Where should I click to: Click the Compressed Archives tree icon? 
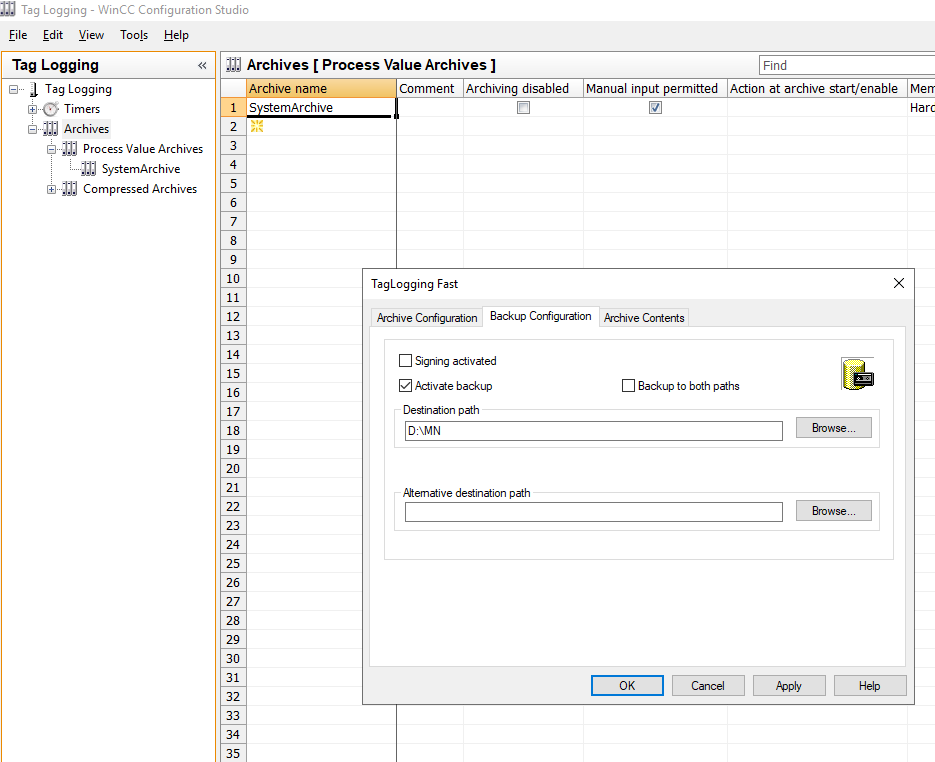[70, 189]
